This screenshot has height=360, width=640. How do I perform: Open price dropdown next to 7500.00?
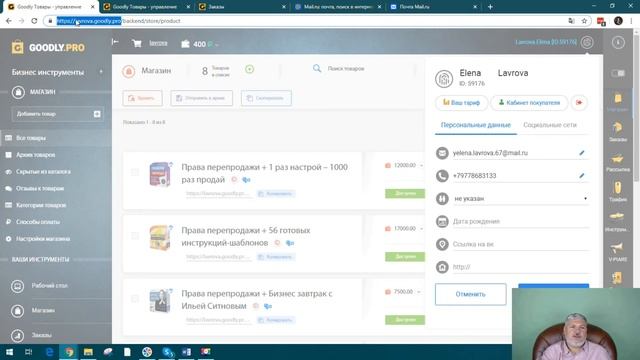point(419,292)
